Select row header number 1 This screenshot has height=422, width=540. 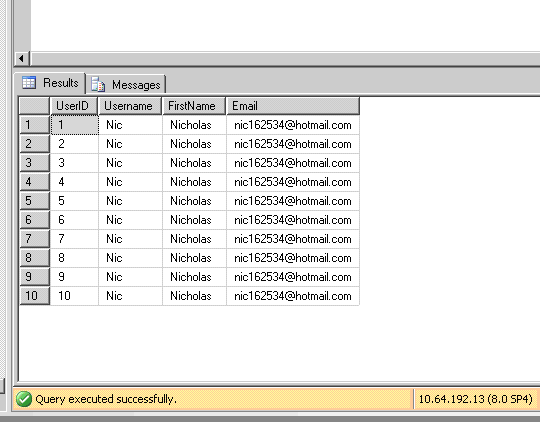[x=34, y=125]
